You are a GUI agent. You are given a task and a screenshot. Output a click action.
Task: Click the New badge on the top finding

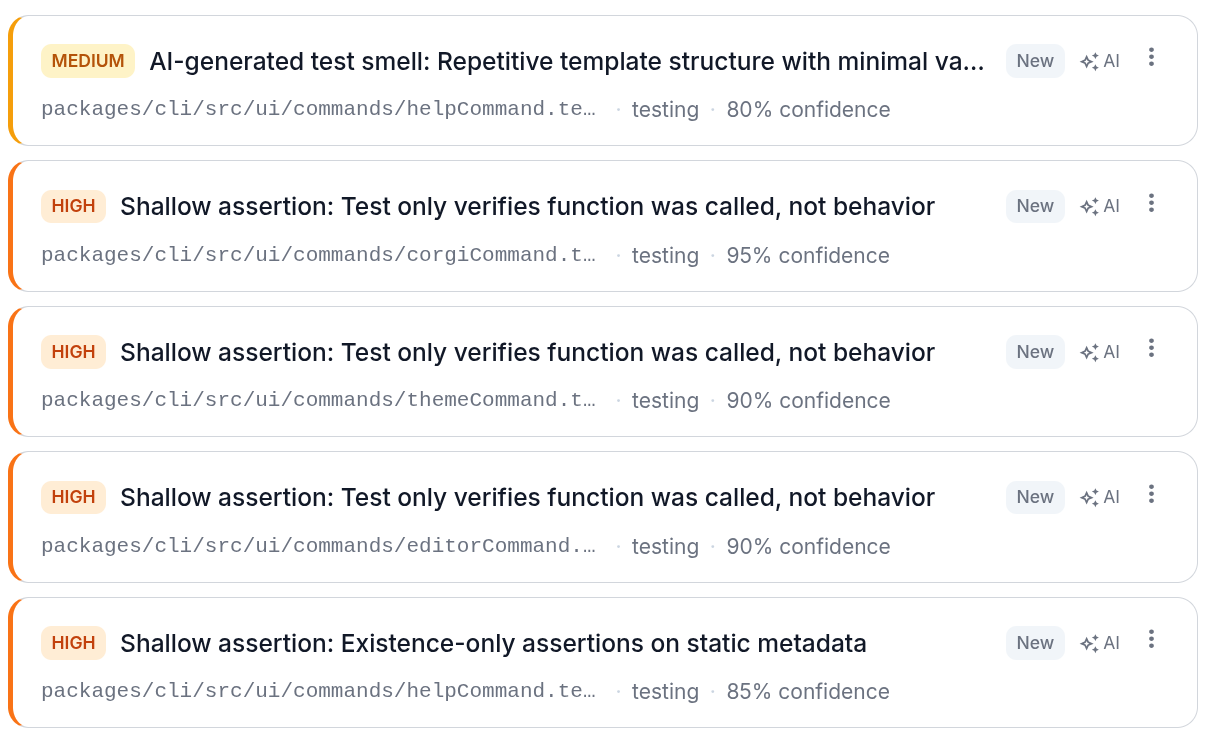pos(1035,60)
